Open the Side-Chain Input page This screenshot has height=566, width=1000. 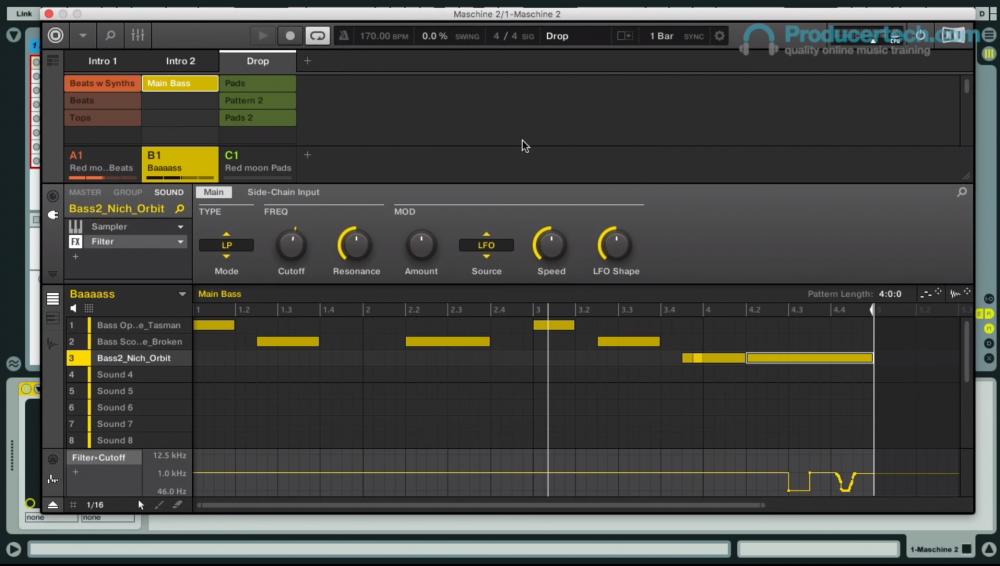(283, 192)
